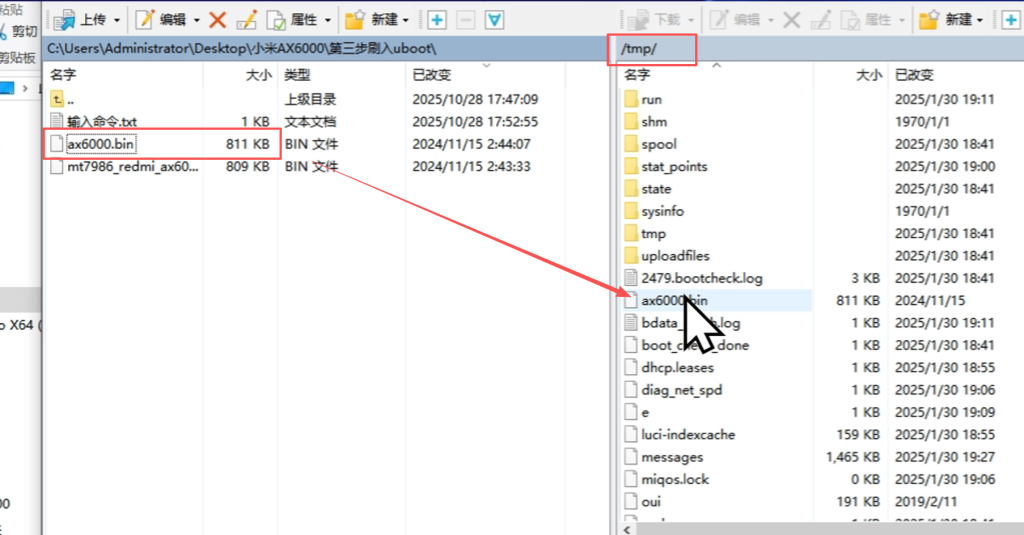
Task: Click the right panel plus select-files icon
Action: pyautogui.click(x=1011, y=20)
